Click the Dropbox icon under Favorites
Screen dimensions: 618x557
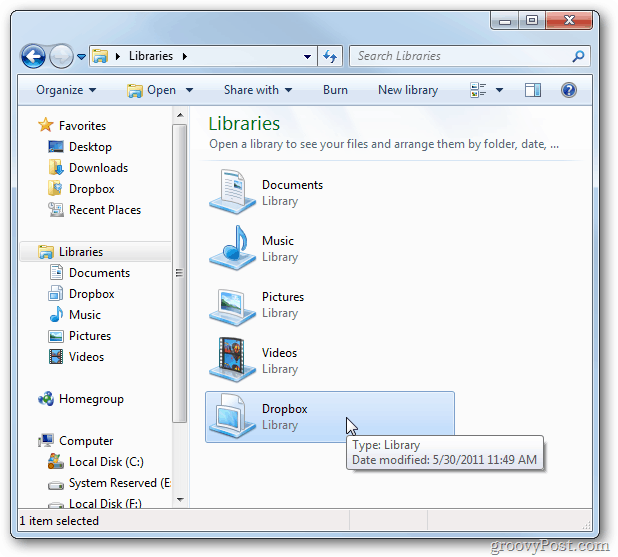tap(55, 188)
